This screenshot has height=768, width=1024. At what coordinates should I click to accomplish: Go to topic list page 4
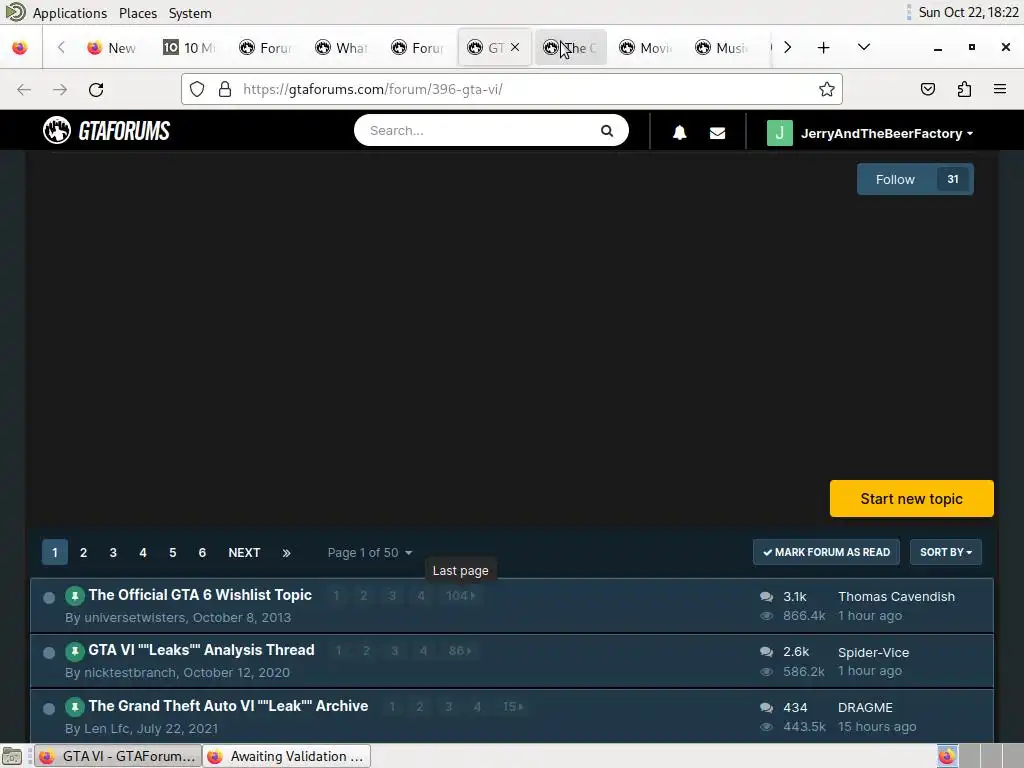(143, 552)
